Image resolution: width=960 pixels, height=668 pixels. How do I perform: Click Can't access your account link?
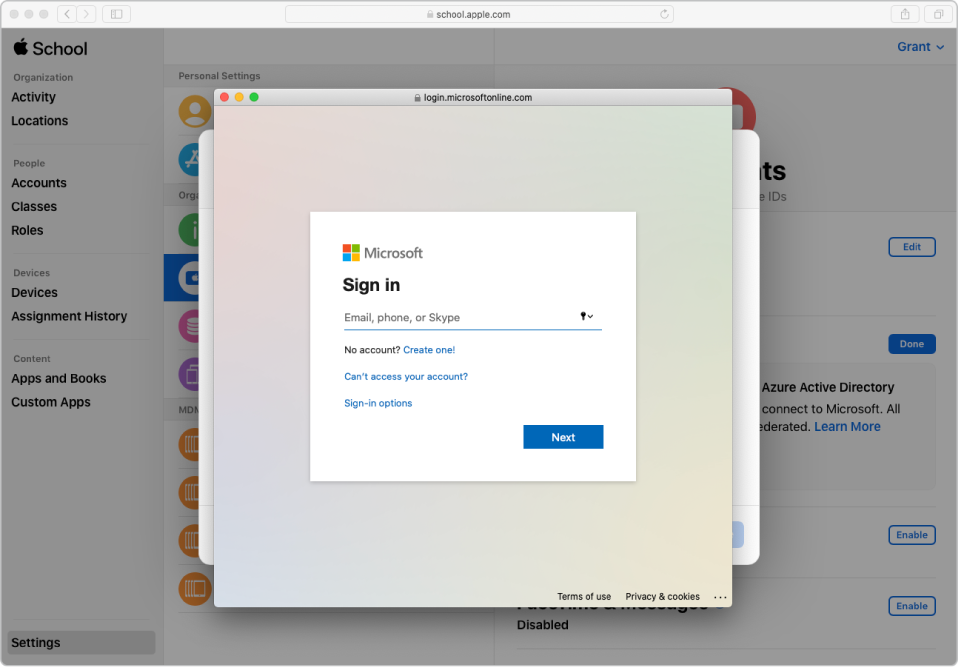(x=407, y=377)
